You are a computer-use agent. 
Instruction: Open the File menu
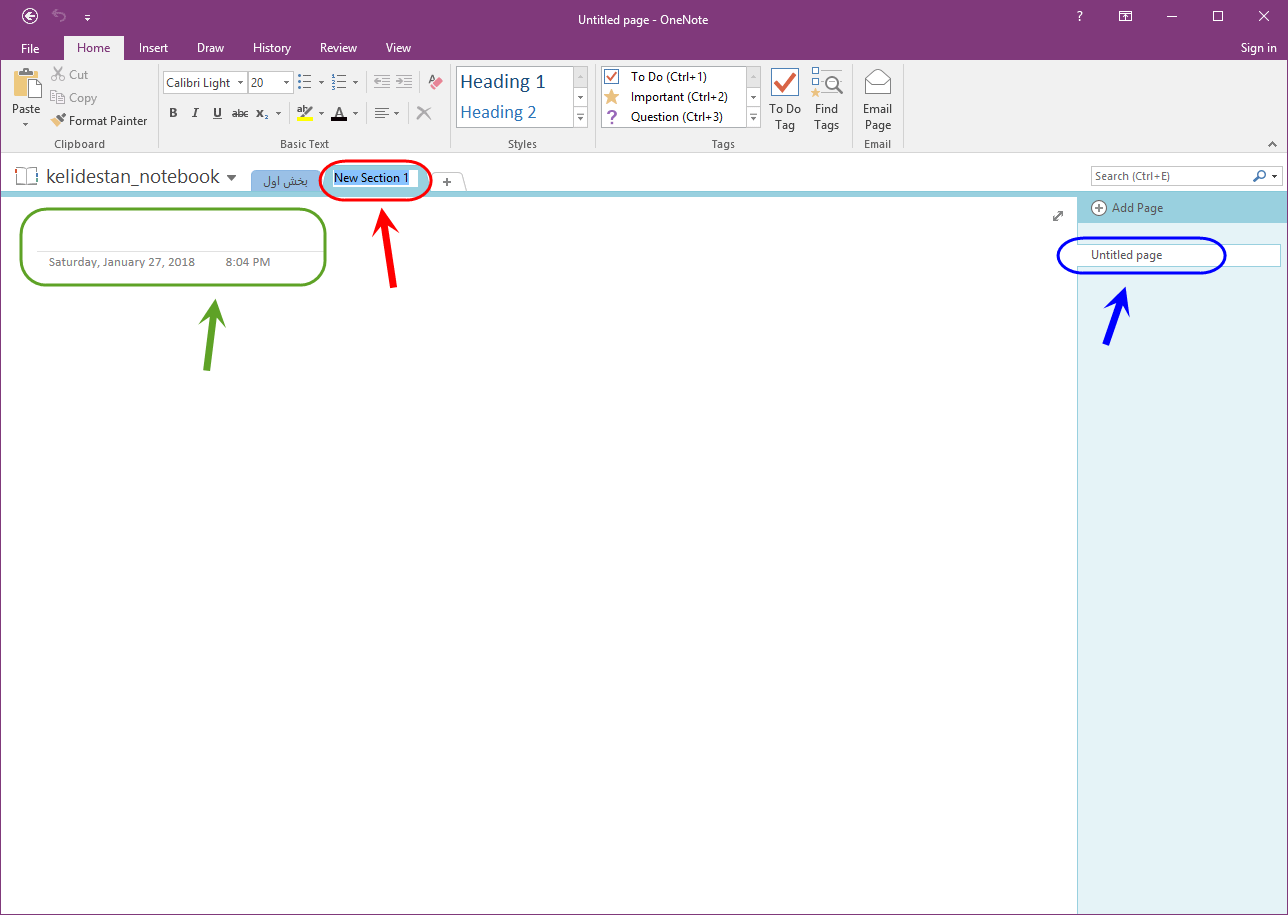pyautogui.click(x=30, y=48)
